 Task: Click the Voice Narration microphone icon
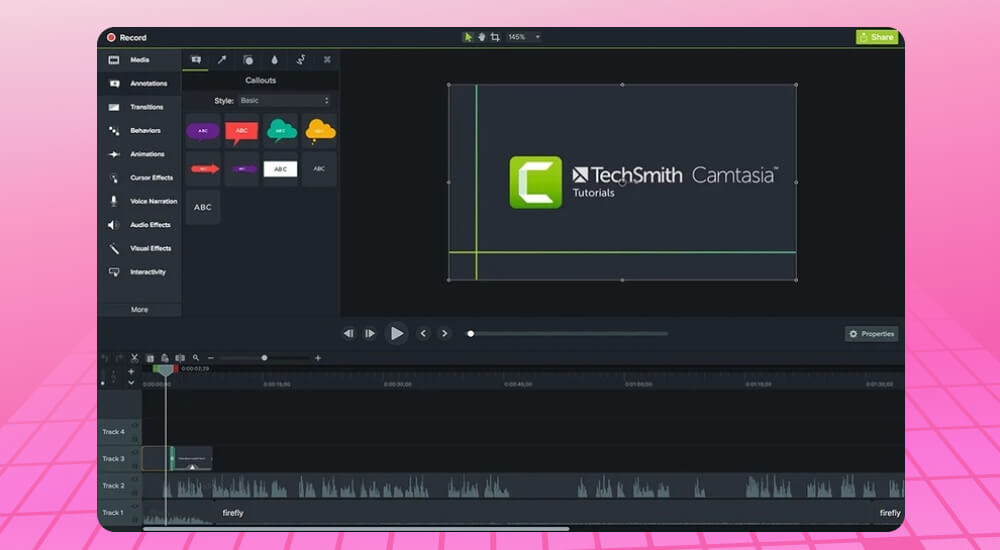coord(114,201)
